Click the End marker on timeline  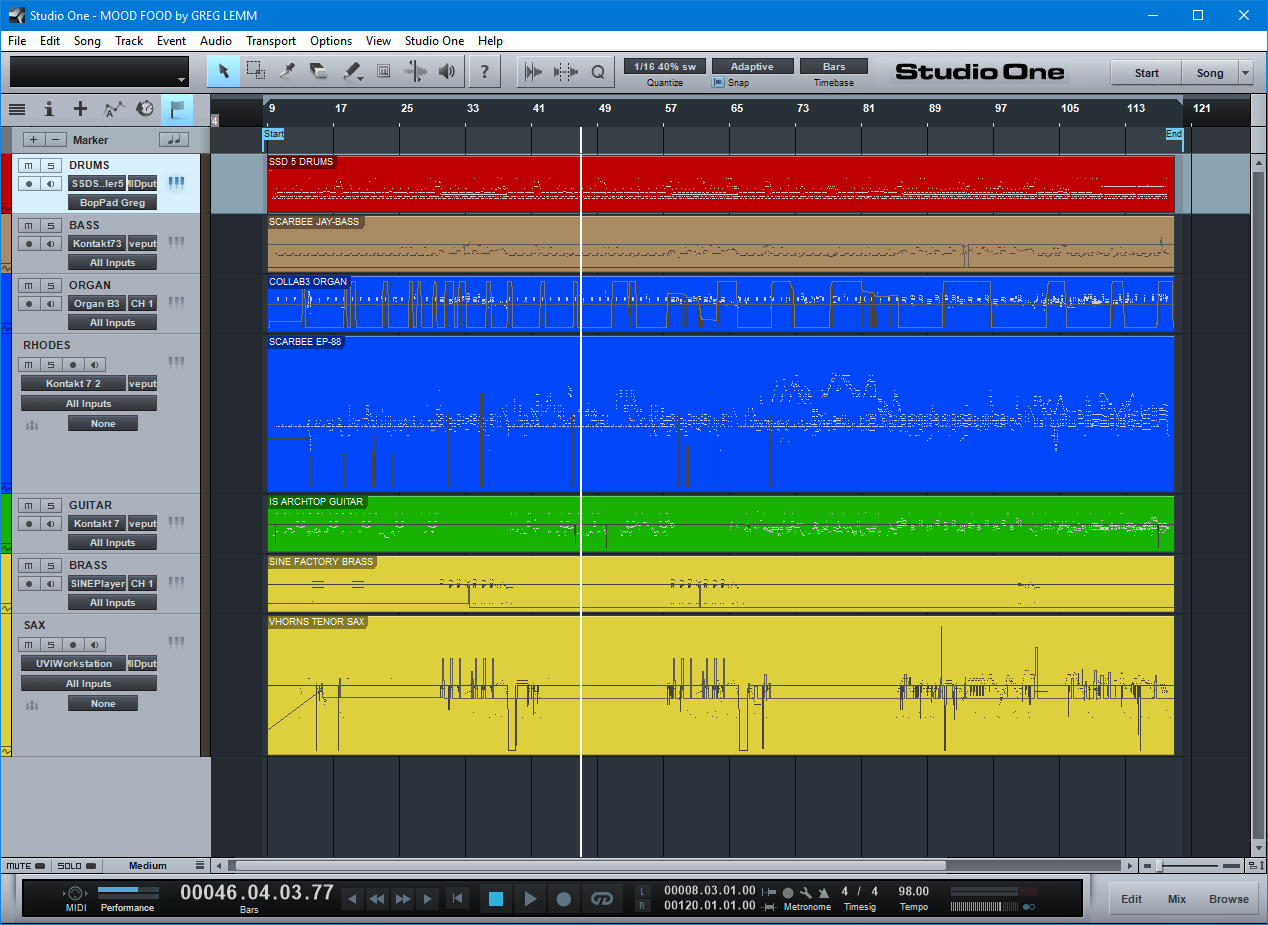(x=1174, y=134)
